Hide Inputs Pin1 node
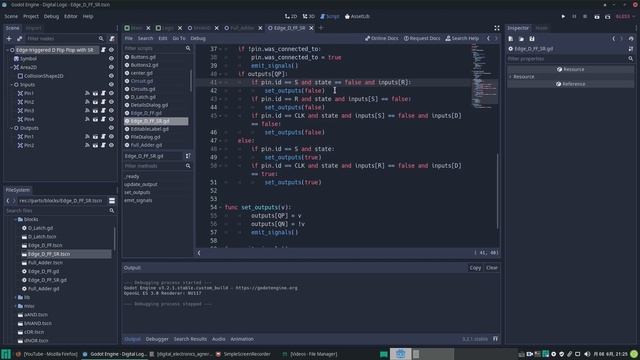Screen dimensions: 640x360 tap(111, 93)
